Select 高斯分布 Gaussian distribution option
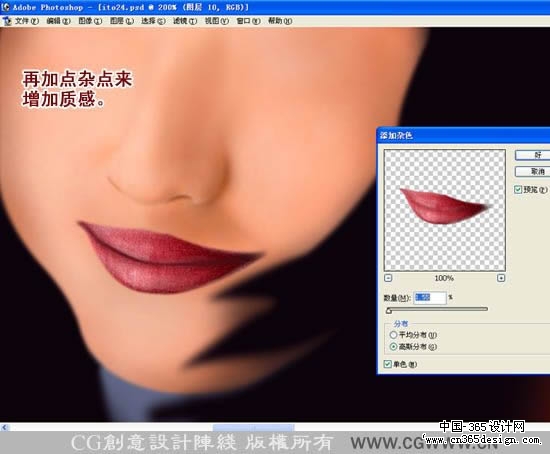550x454 pixels. pyautogui.click(x=394, y=347)
